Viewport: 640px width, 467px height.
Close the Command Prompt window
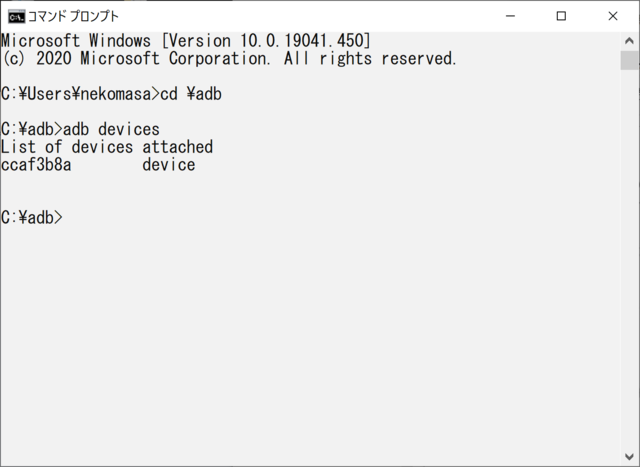click(613, 16)
